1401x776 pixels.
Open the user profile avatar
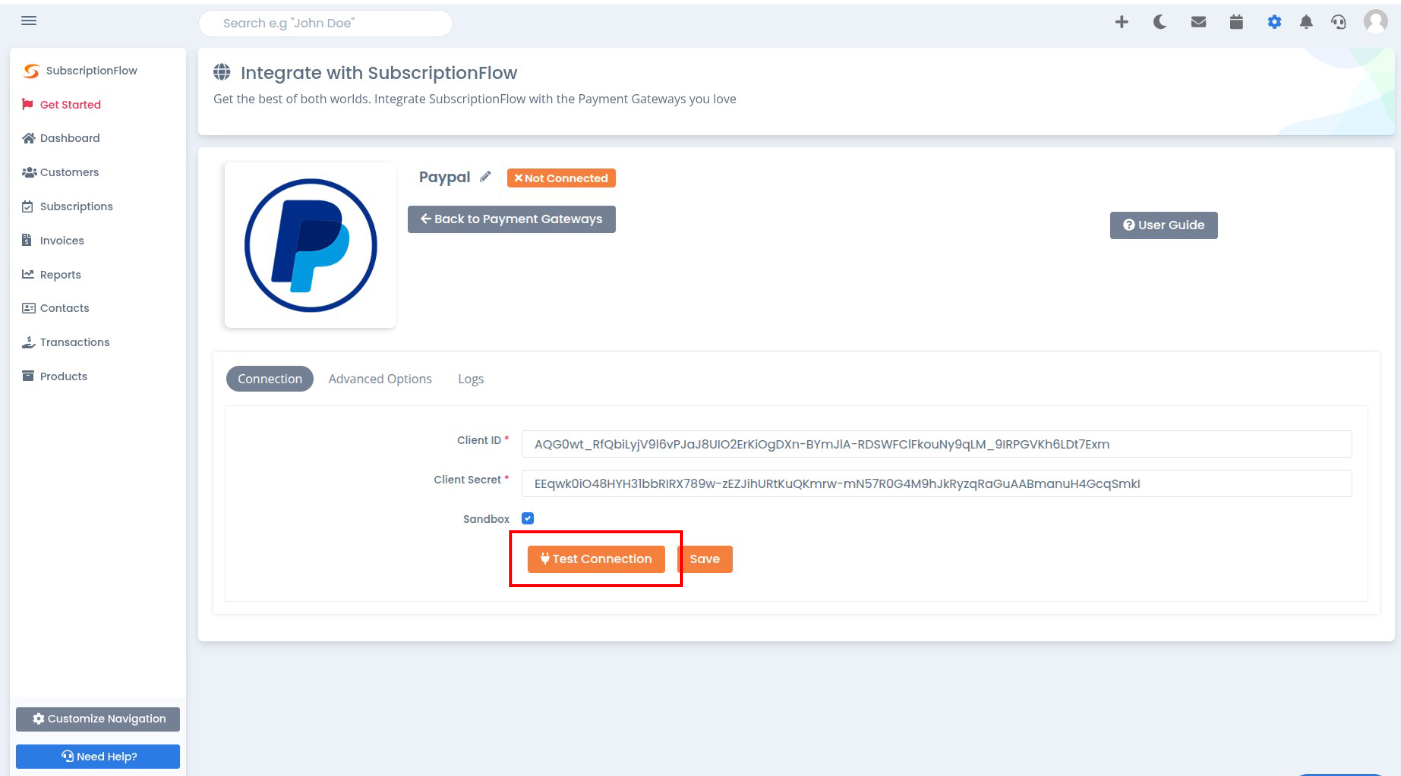[1376, 21]
